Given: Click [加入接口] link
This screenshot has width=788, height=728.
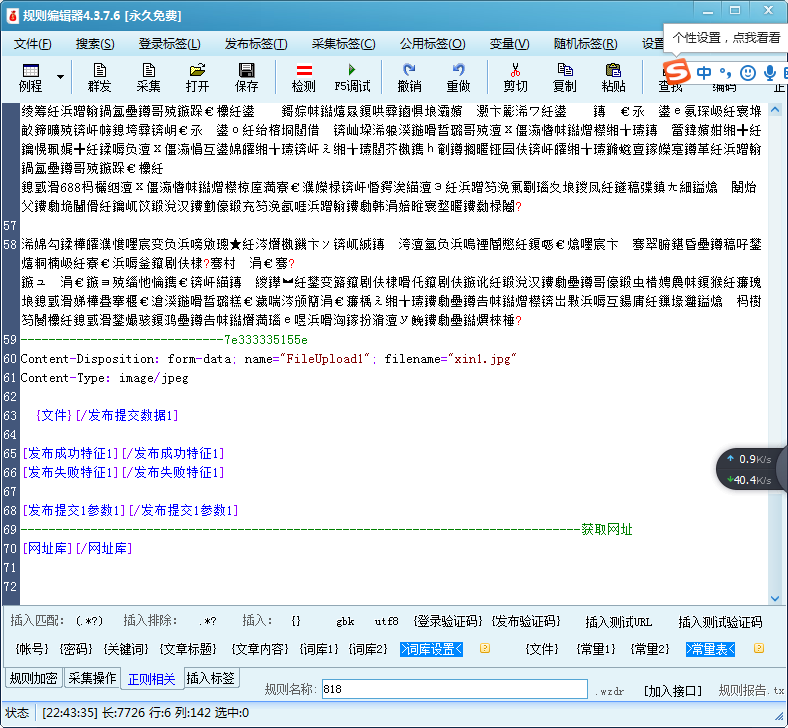Looking at the screenshot, I should [x=672, y=691].
